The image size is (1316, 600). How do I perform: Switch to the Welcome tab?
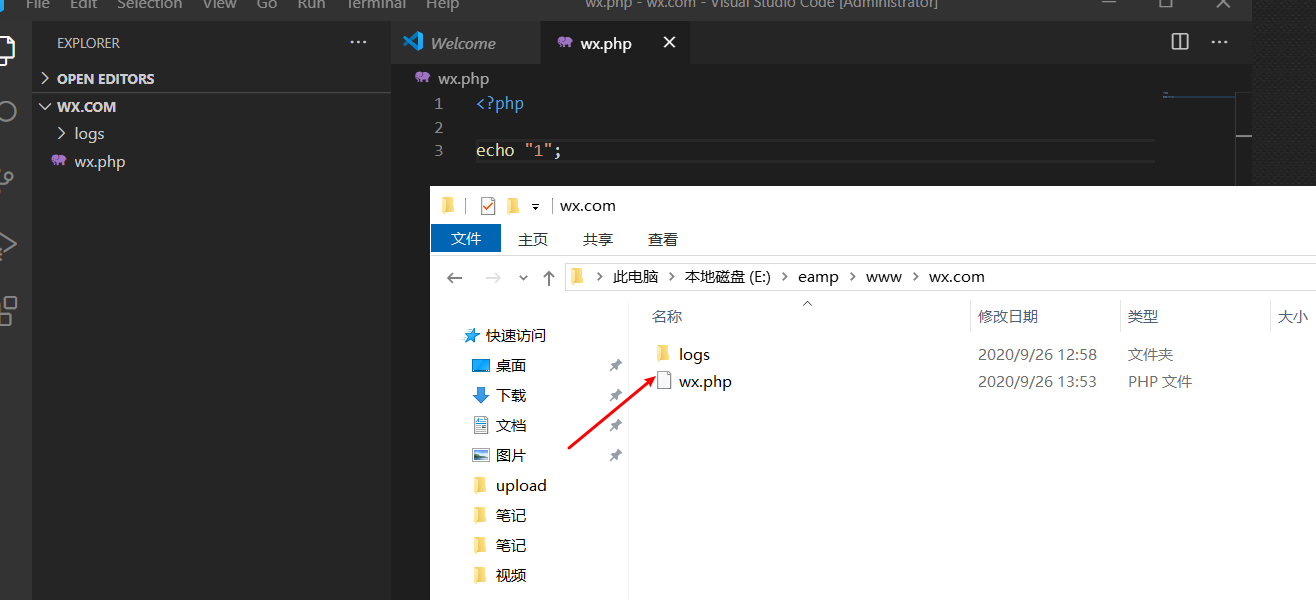point(465,43)
